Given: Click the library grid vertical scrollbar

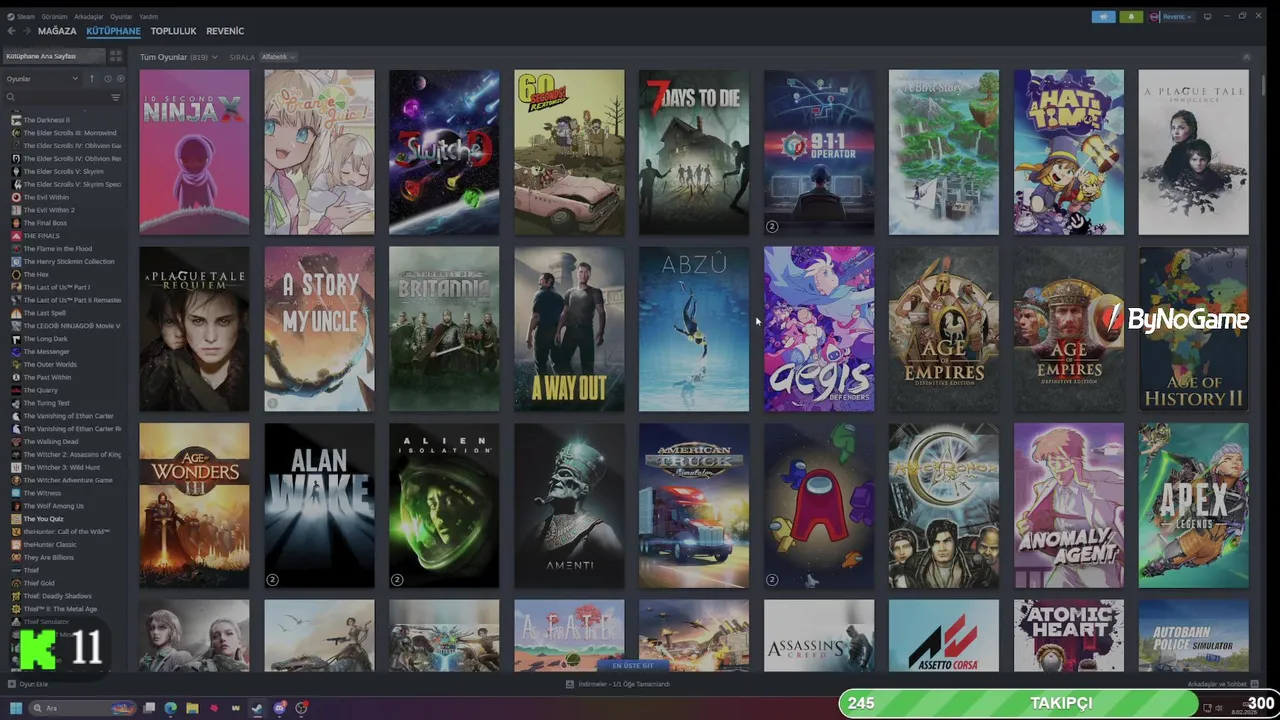Looking at the screenshot, I should (x=1264, y=85).
